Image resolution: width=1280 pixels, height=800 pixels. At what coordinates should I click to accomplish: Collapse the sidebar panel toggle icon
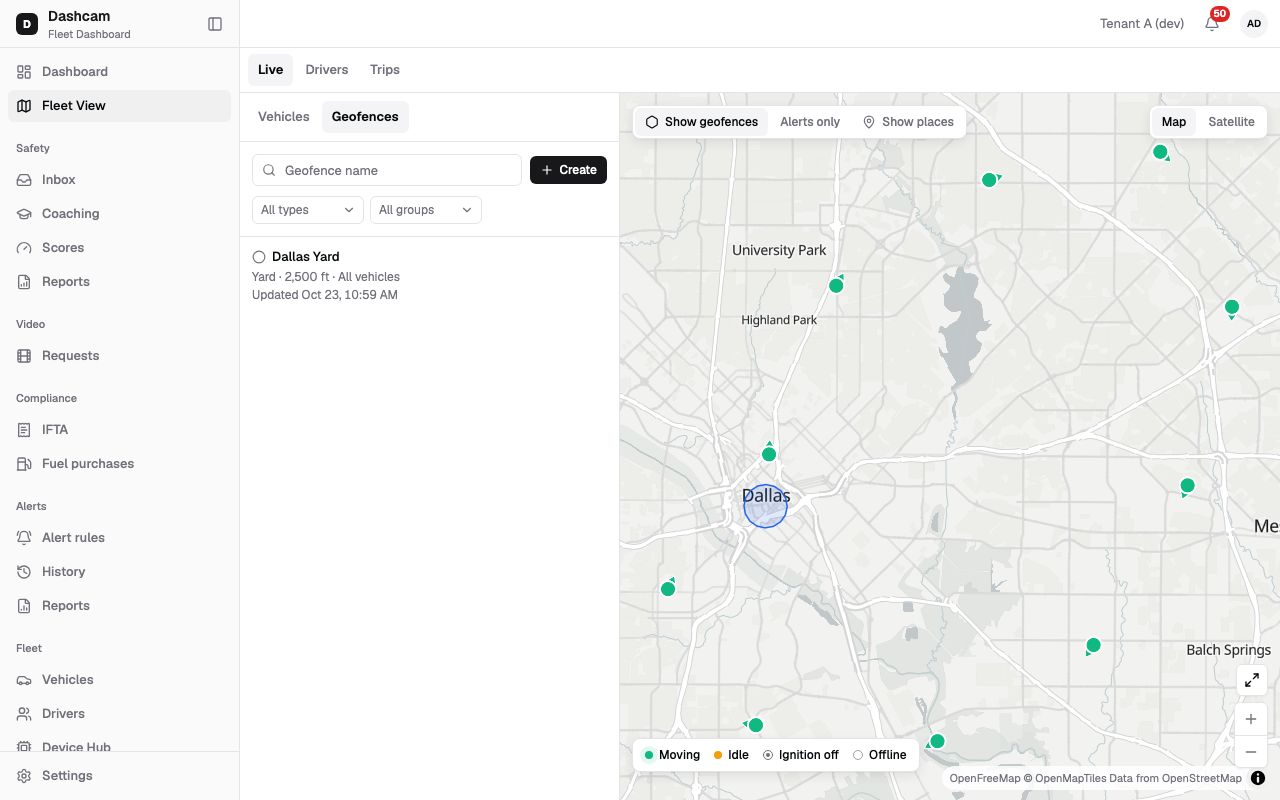[215, 24]
